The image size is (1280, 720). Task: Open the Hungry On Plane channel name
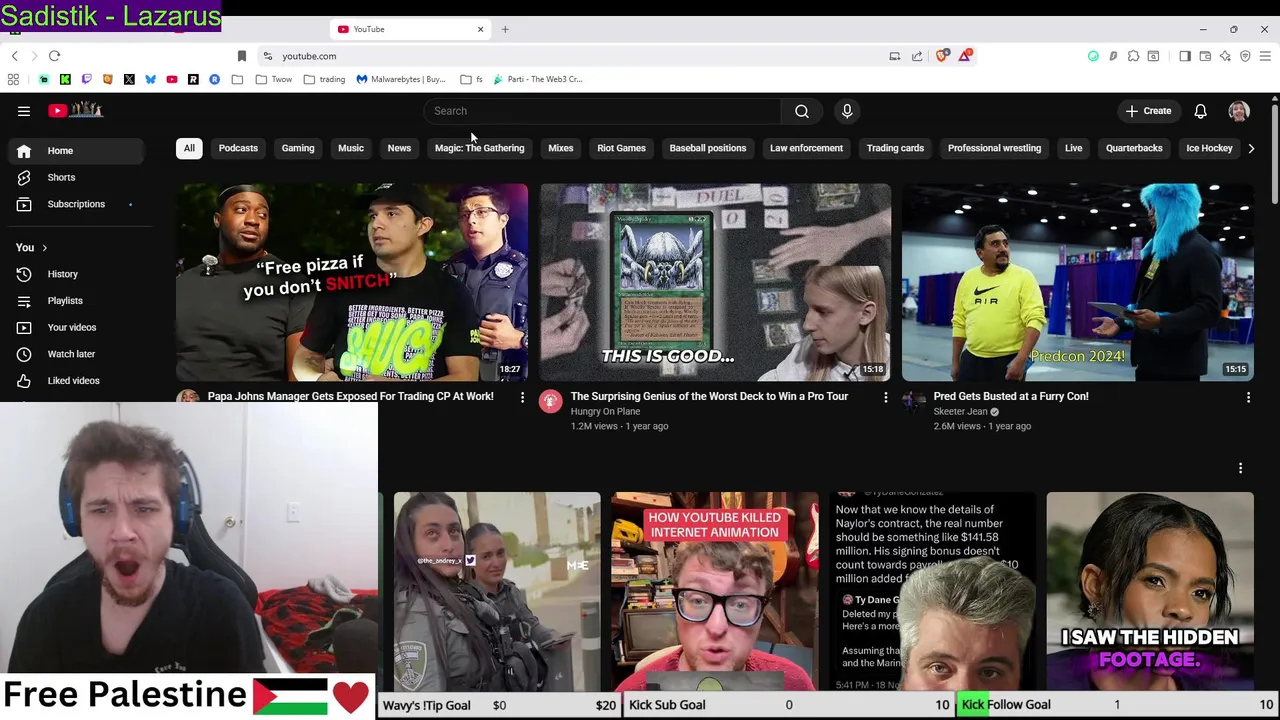pos(605,411)
